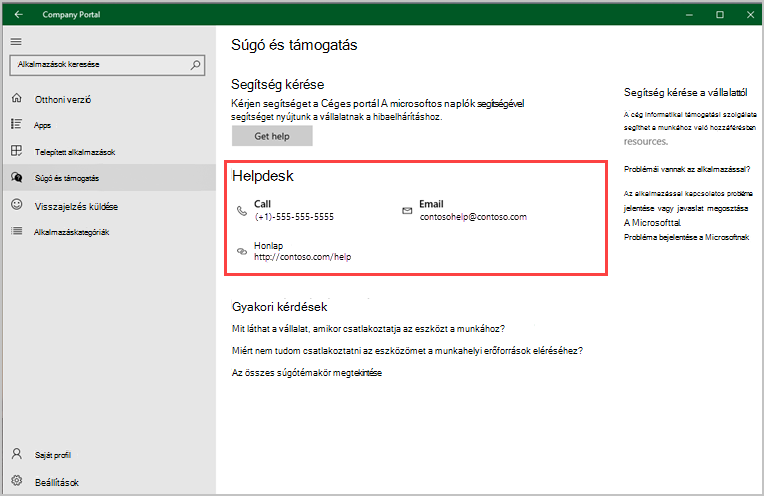Screen dimensions: 764x496
Task: Call helpdesk number (+1)-555-555-5555
Action: point(294,217)
